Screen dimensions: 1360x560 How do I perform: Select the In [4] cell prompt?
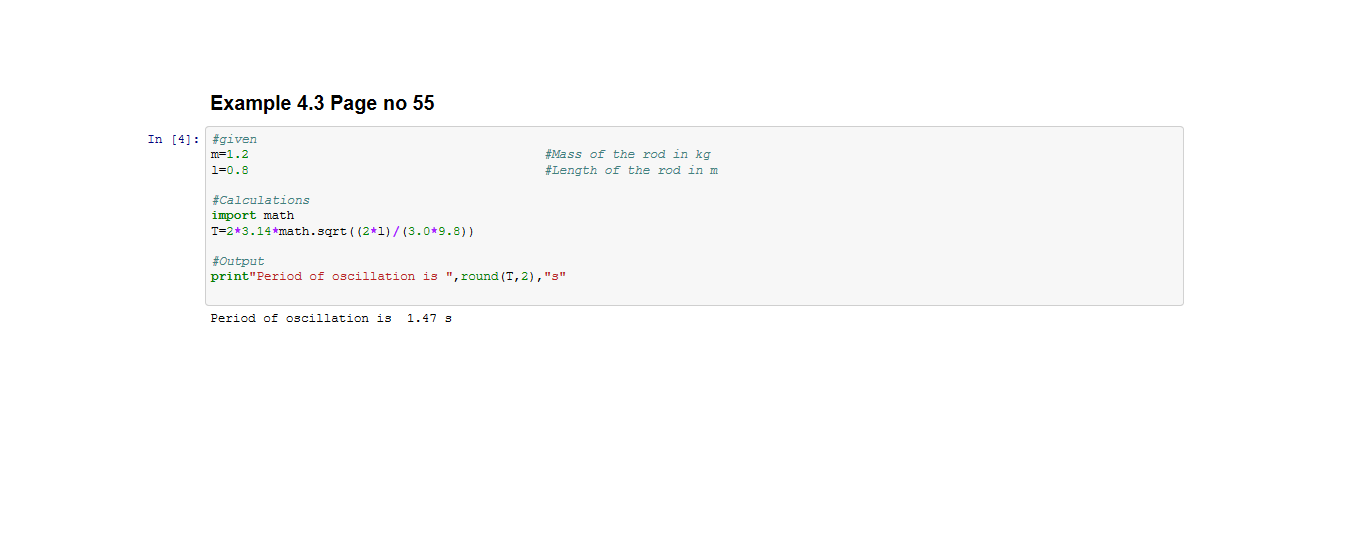pyautogui.click(x=173, y=139)
